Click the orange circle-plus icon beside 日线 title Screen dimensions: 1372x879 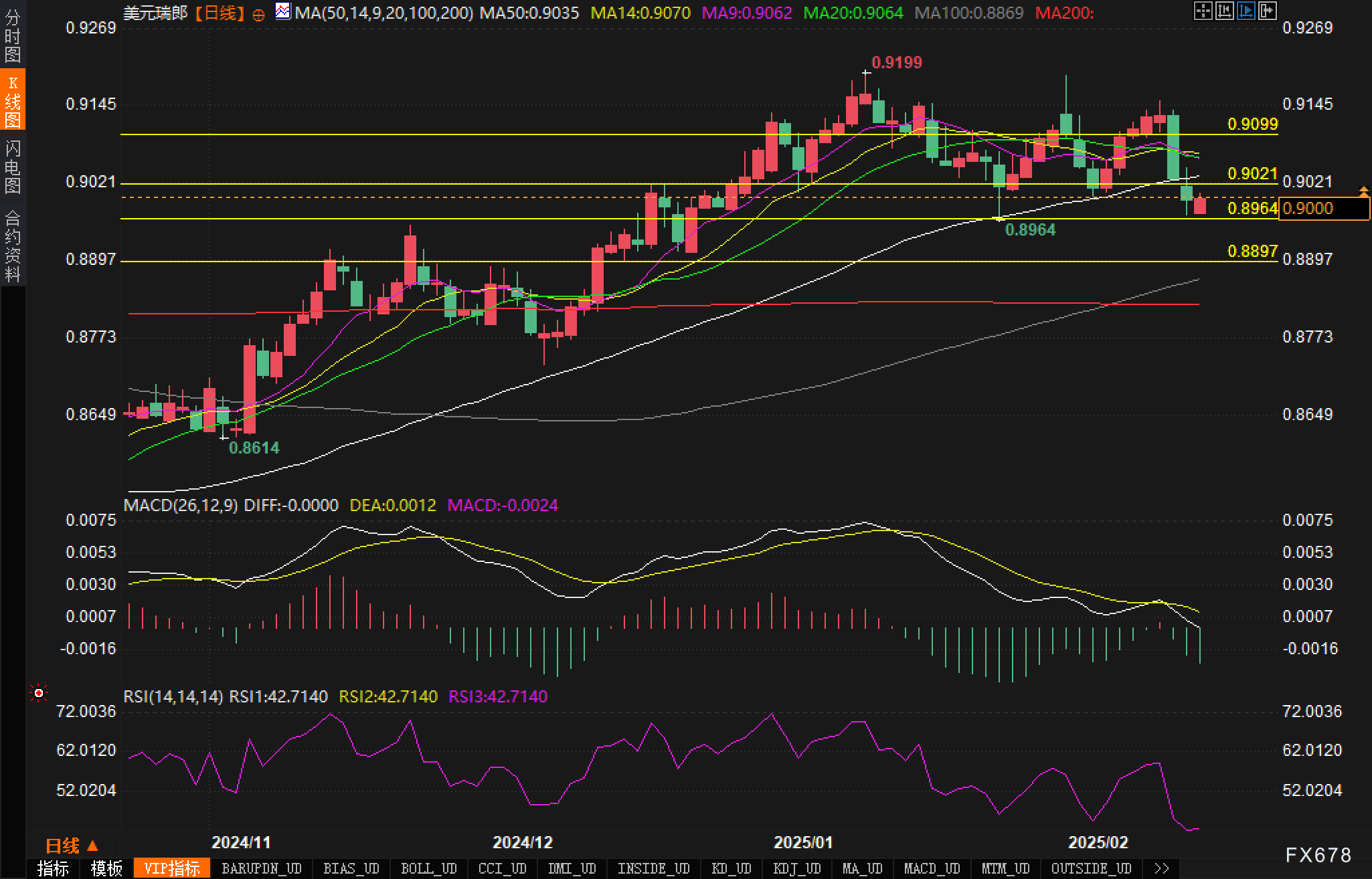[x=258, y=15]
